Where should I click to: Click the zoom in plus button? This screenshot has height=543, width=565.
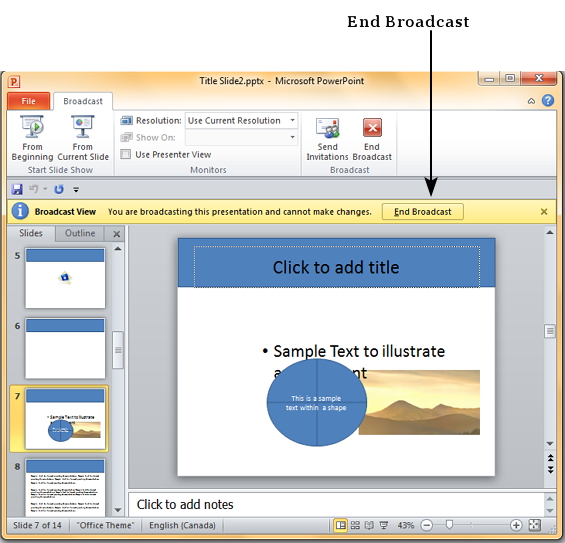[516, 525]
